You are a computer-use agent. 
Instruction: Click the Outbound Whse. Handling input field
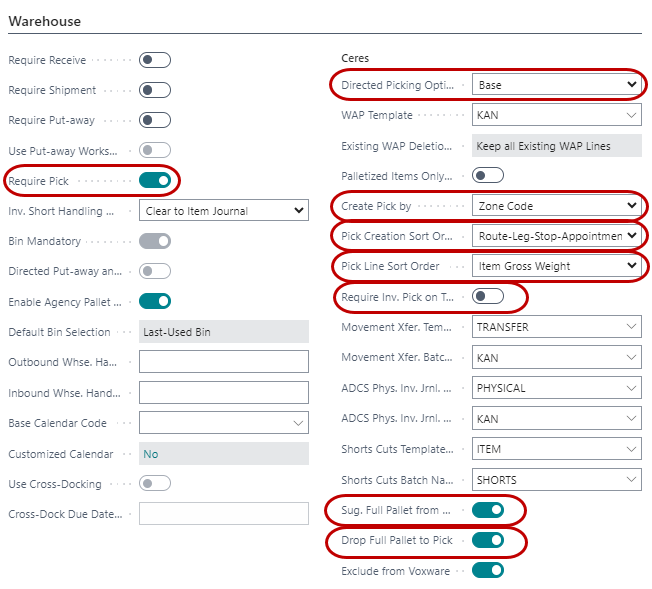(223, 362)
